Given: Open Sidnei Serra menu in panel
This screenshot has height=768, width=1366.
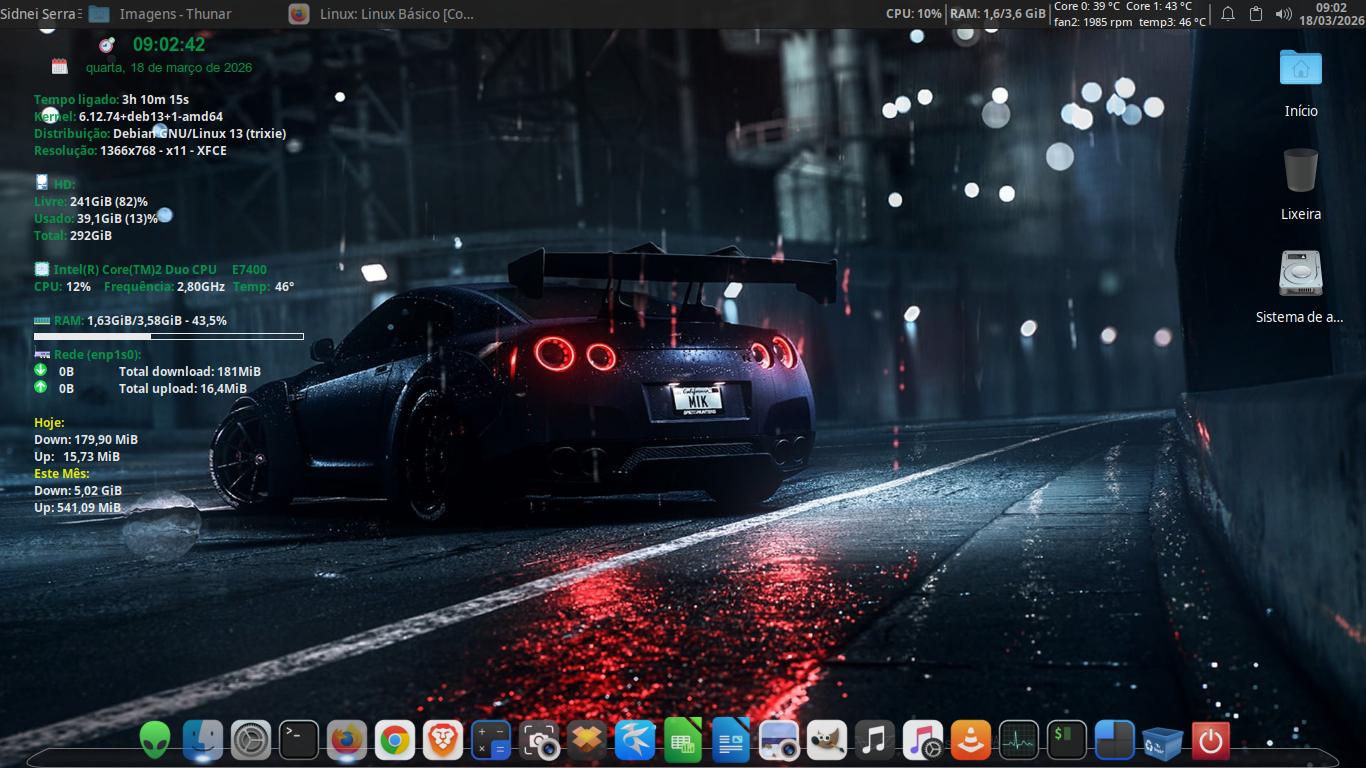Looking at the screenshot, I should tap(38, 14).
